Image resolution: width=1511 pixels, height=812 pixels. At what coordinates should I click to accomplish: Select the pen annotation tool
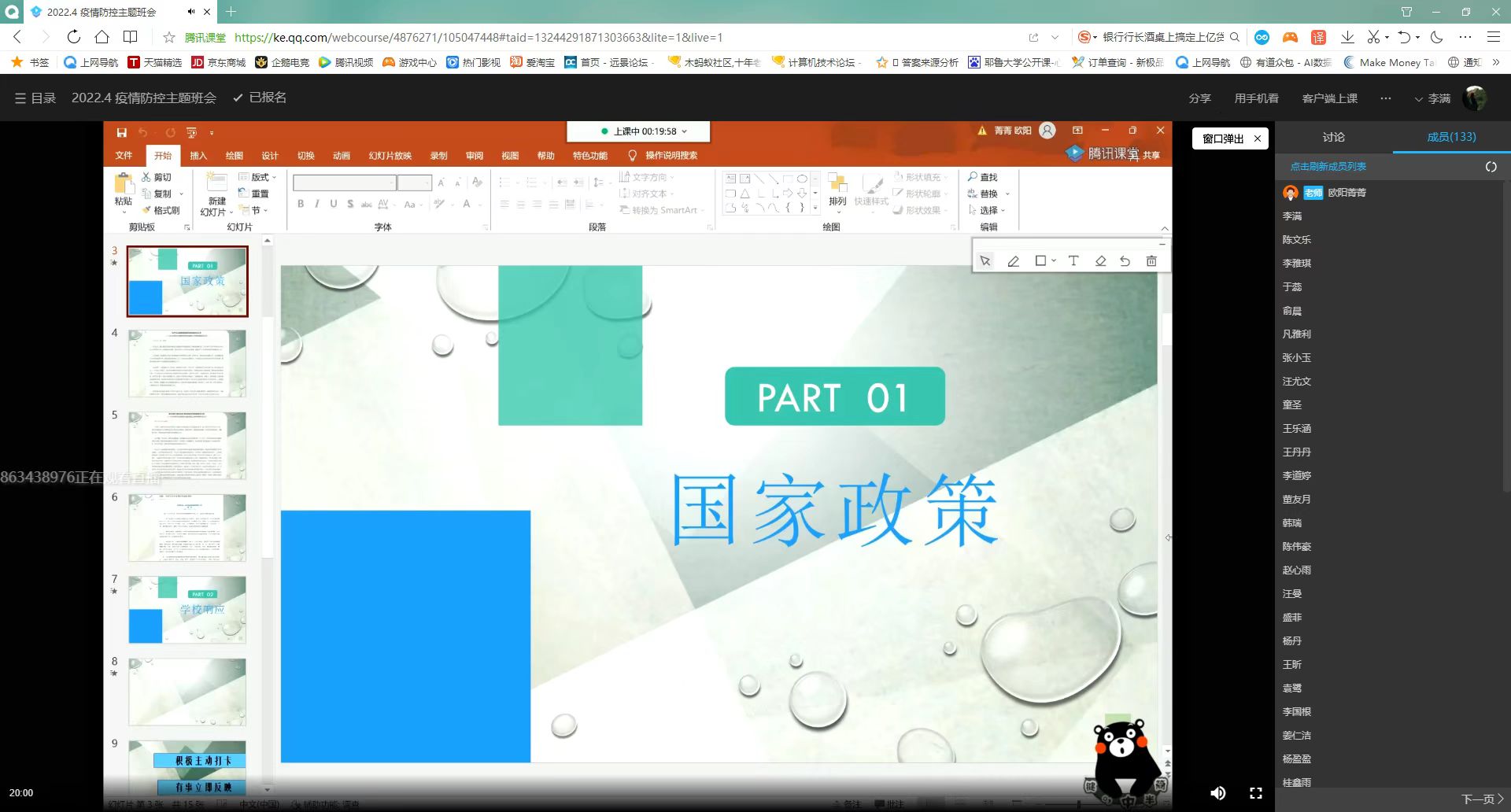[1013, 261]
